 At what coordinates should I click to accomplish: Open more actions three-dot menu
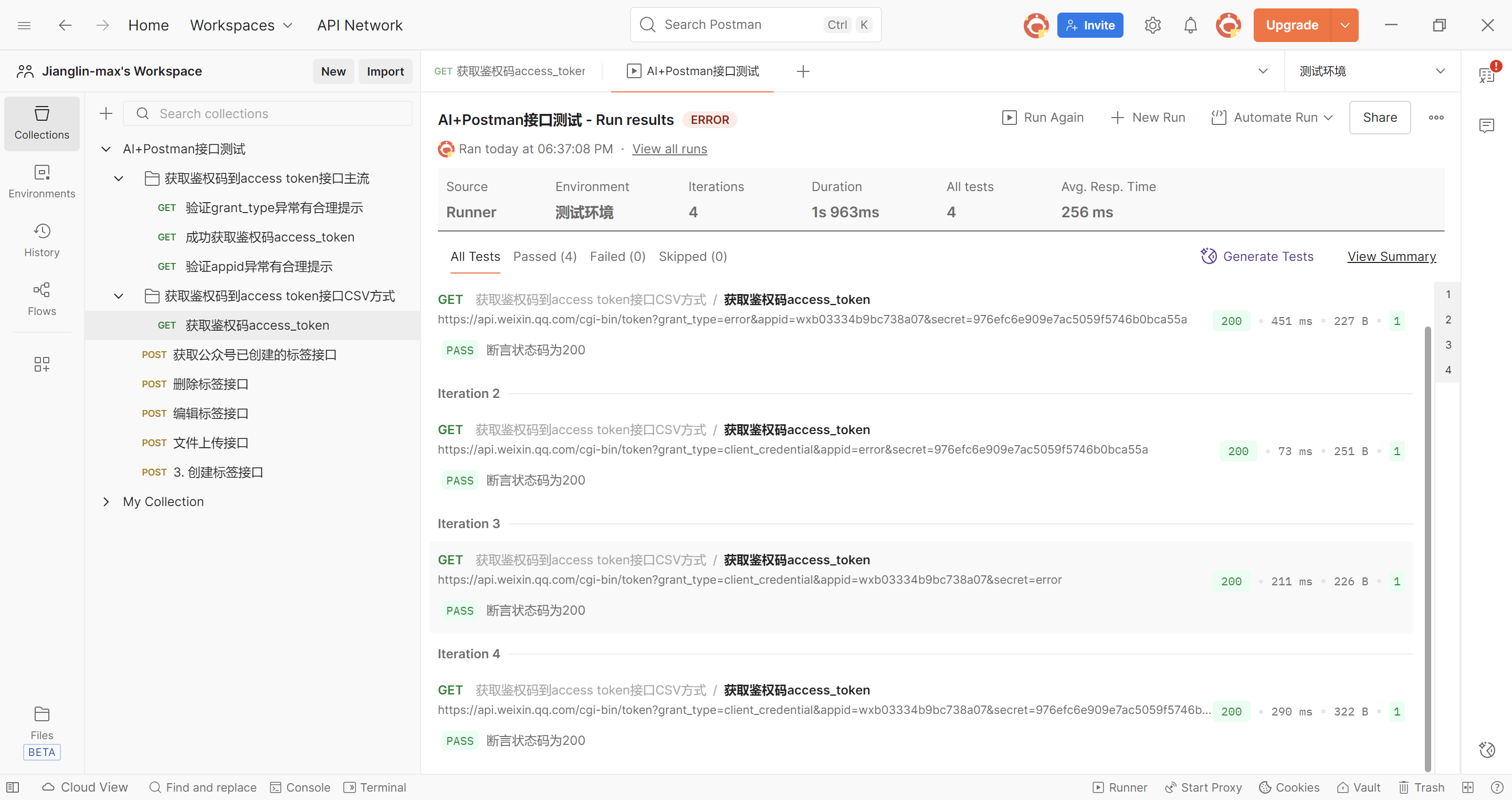[1436, 118]
